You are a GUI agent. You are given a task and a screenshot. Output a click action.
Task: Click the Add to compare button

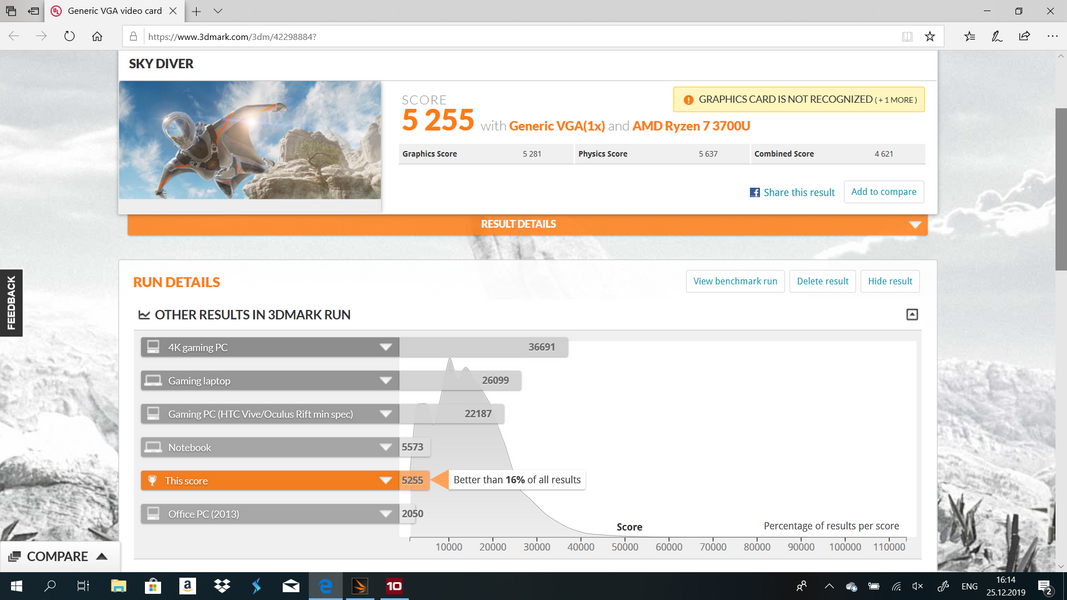883,192
